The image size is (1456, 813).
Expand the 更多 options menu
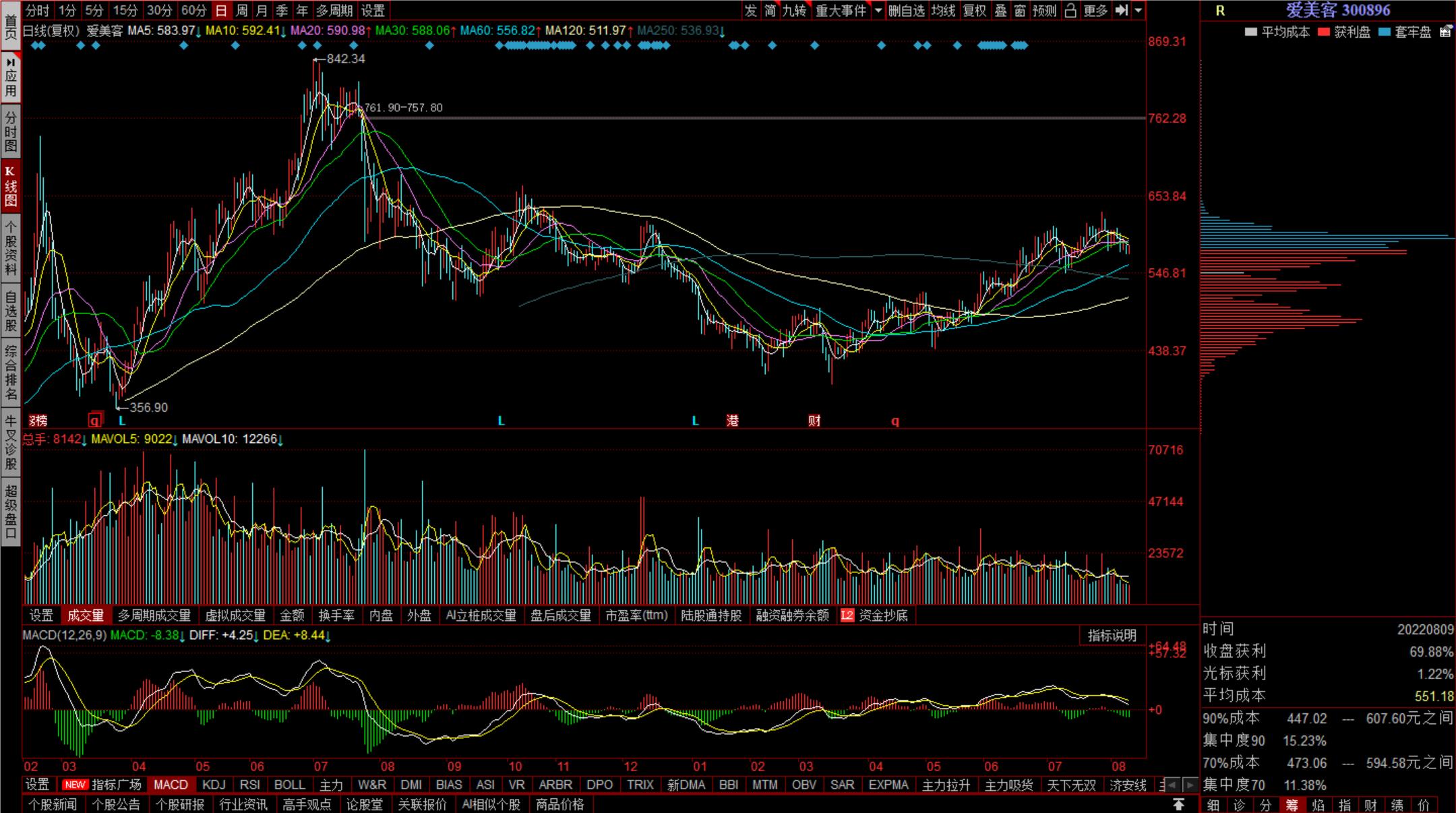(x=1095, y=11)
